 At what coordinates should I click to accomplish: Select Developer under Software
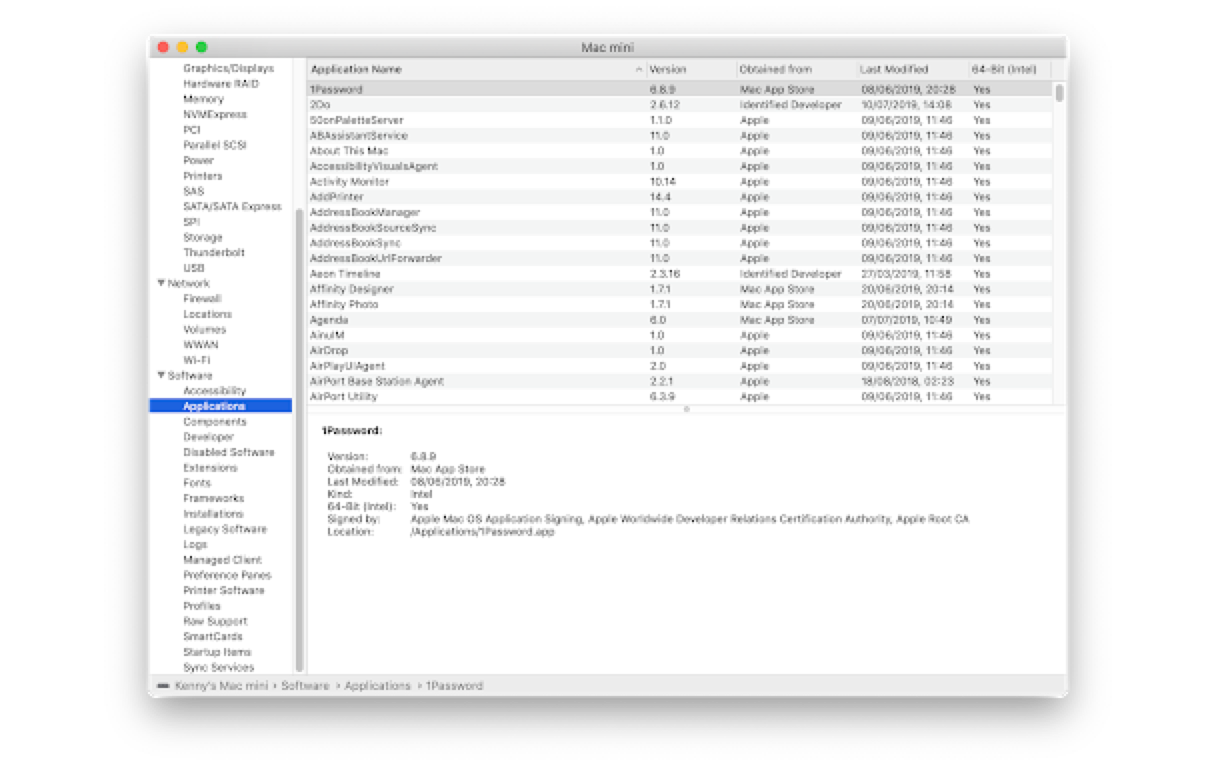point(208,437)
